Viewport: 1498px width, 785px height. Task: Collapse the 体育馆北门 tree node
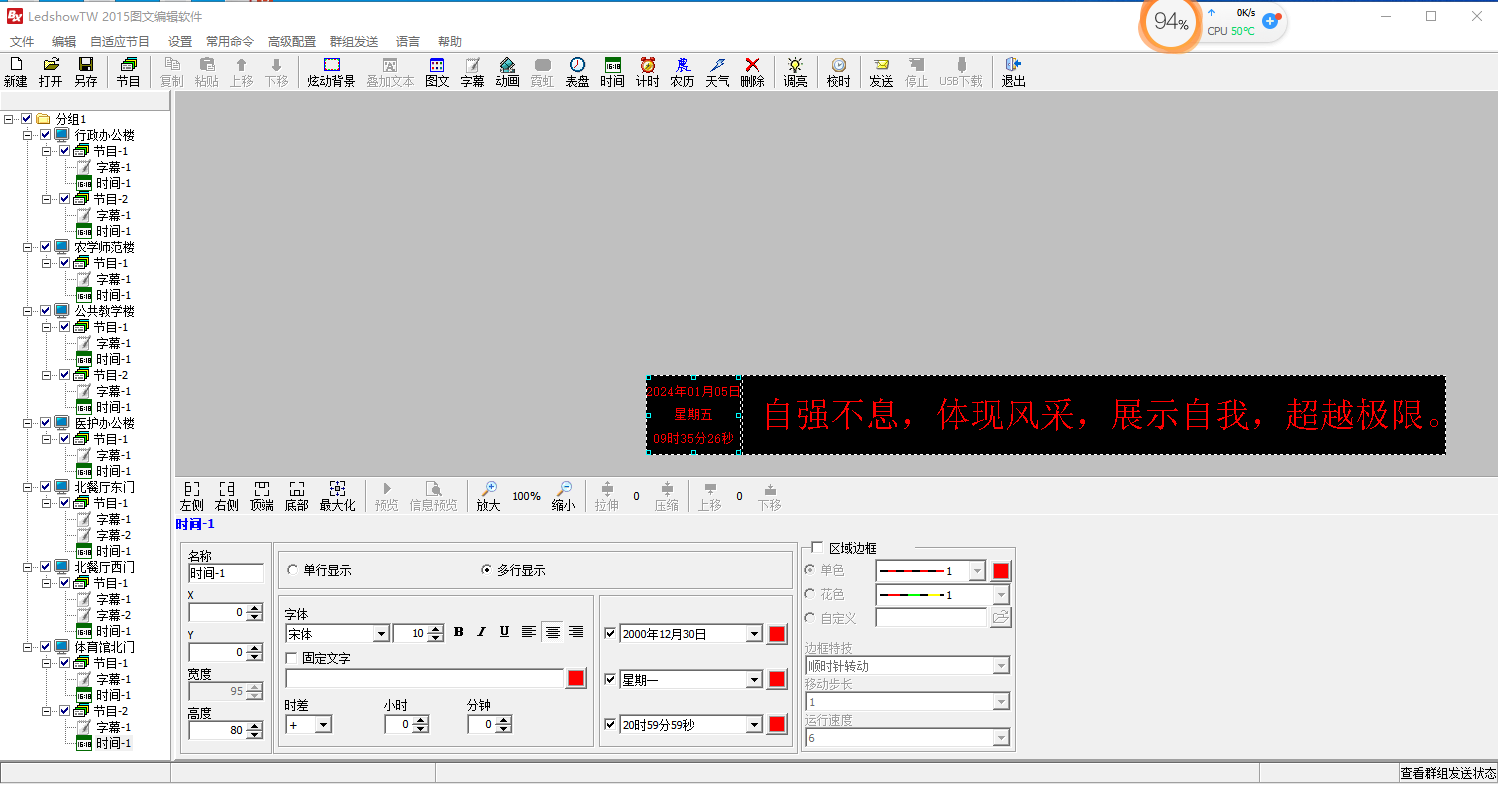point(27,646)
